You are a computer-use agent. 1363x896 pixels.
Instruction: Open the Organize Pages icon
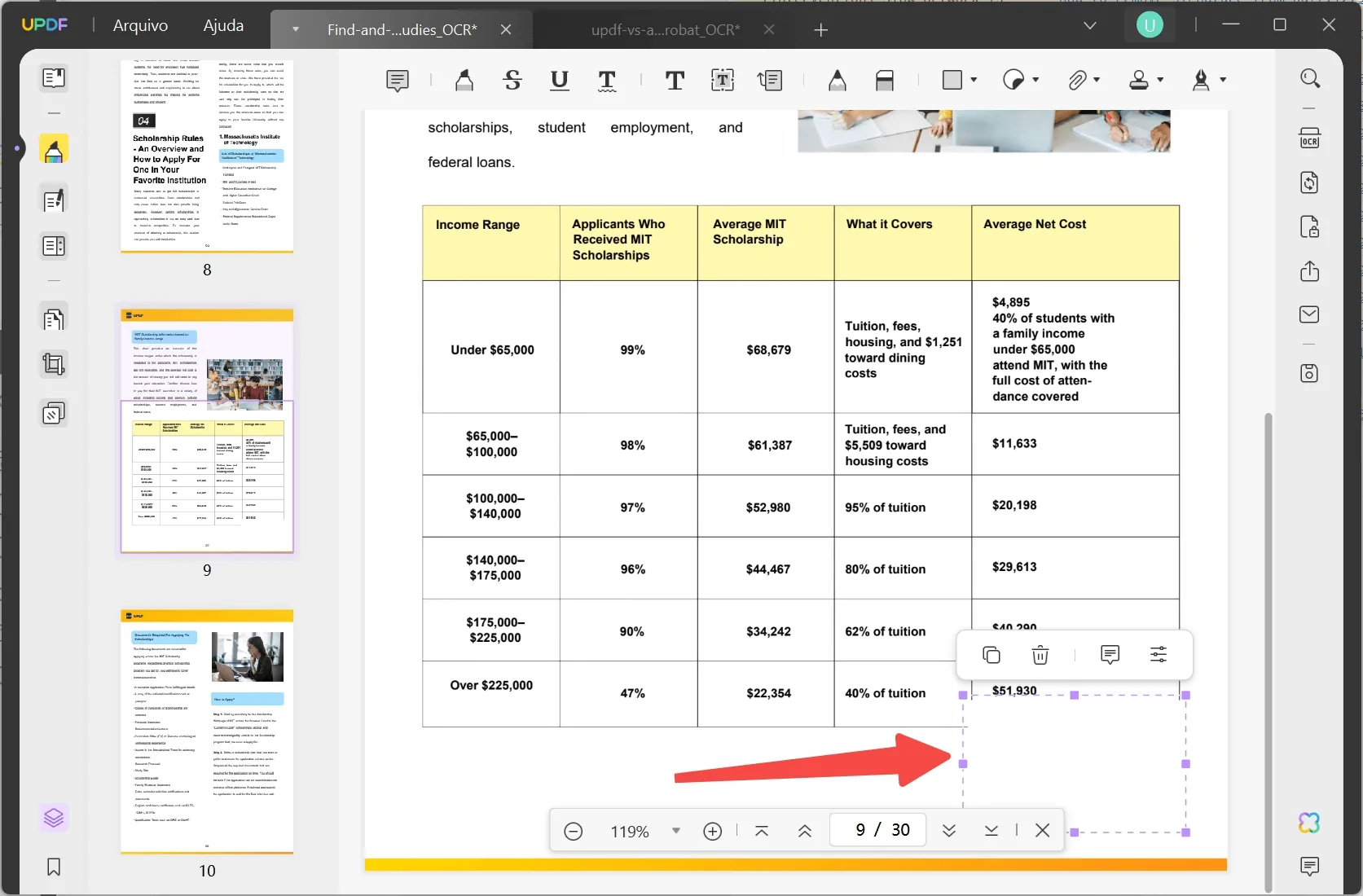(54, 318)
